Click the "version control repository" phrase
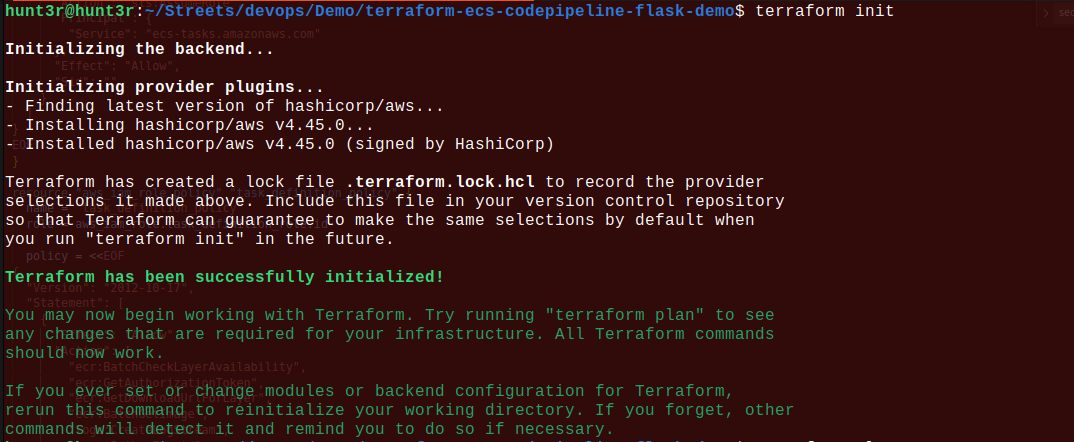Screen dimensions: 1074x442 point(657,201)
